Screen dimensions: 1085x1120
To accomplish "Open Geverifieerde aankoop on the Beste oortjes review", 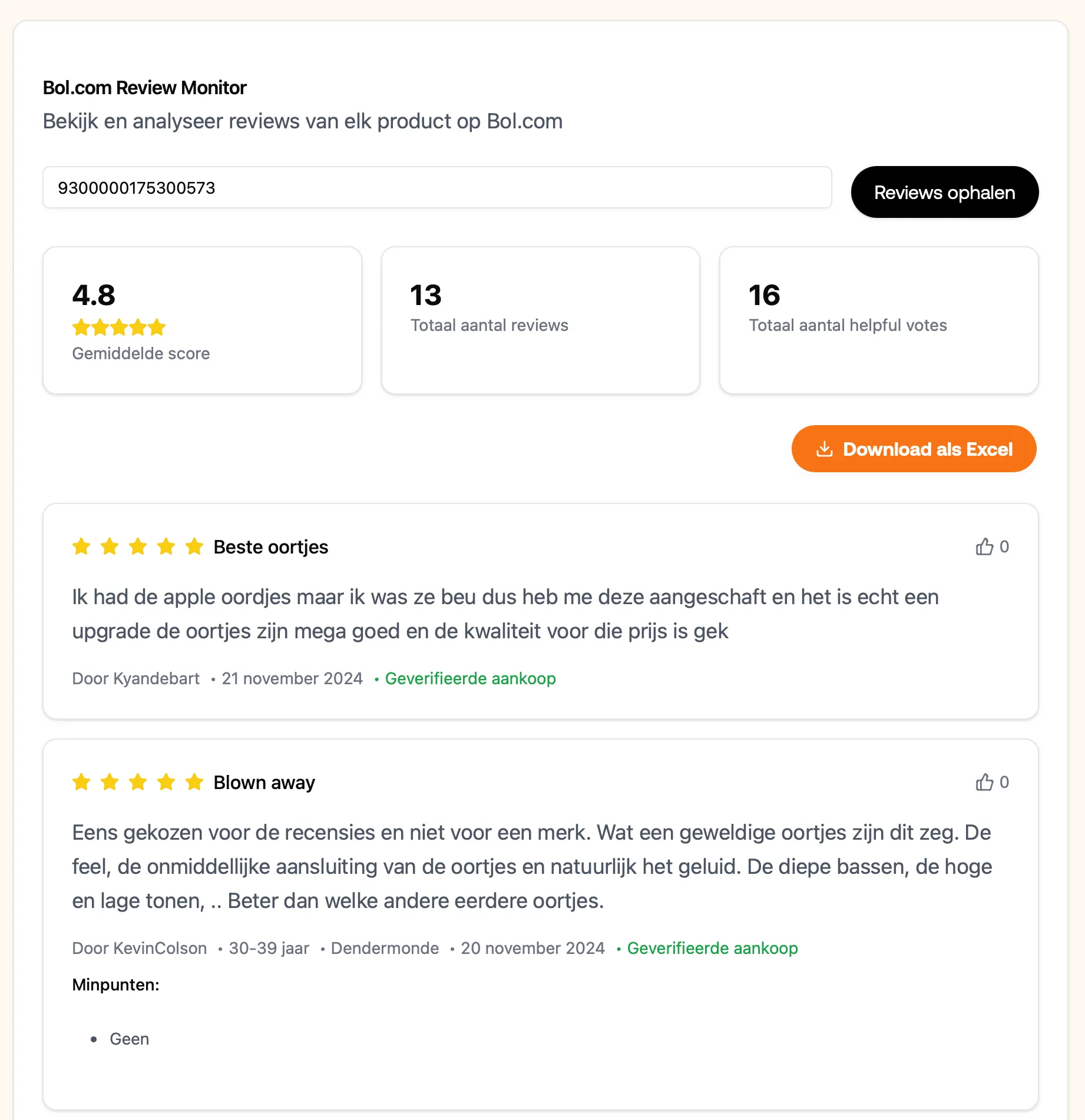I will point(469,678).
